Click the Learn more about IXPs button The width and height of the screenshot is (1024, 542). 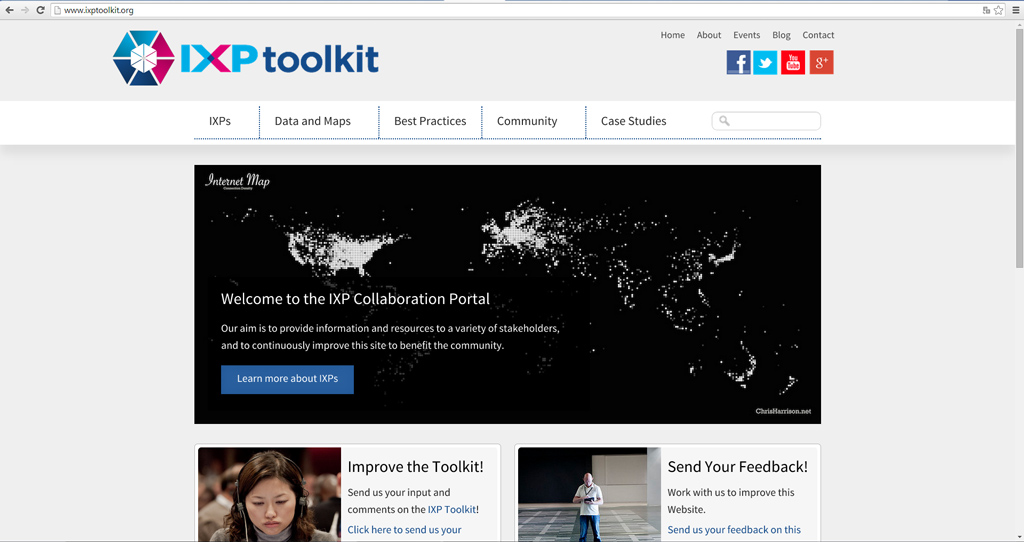click(287, 379)
